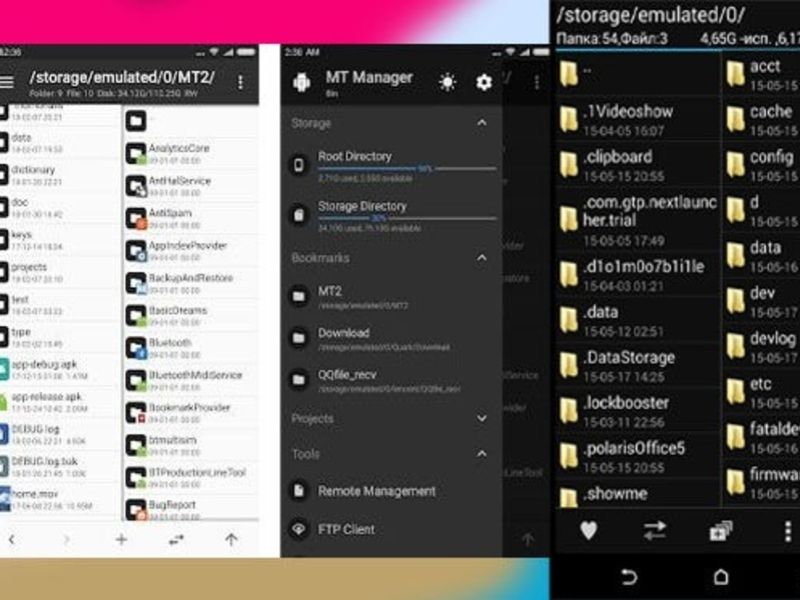Viewport: 800px width, 600px height.
Task: Open .DataStorage folder
Action: (x=638, y=366)
